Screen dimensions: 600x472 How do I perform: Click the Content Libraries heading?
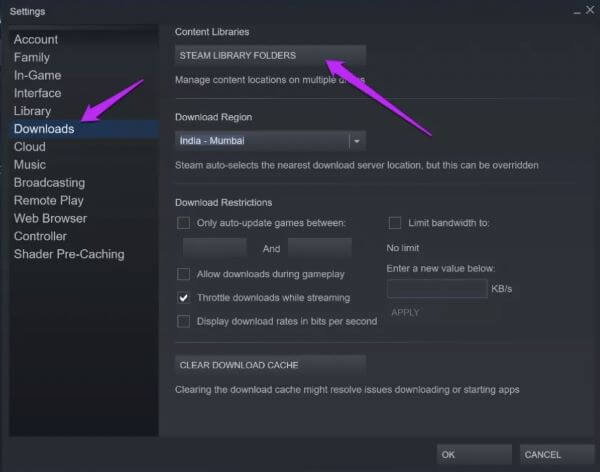point(212,32)
